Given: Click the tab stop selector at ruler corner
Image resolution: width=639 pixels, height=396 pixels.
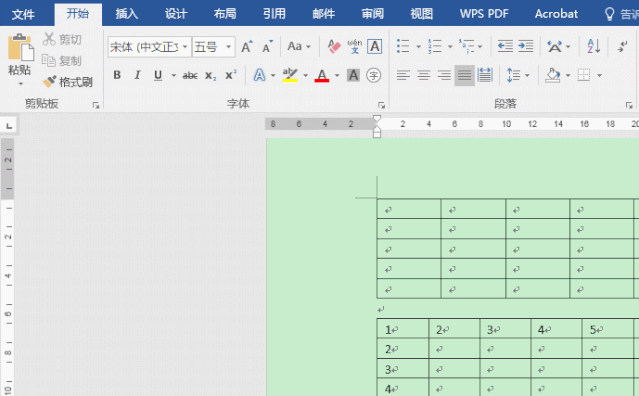Looking at the screenshot, I should point(9,125).
